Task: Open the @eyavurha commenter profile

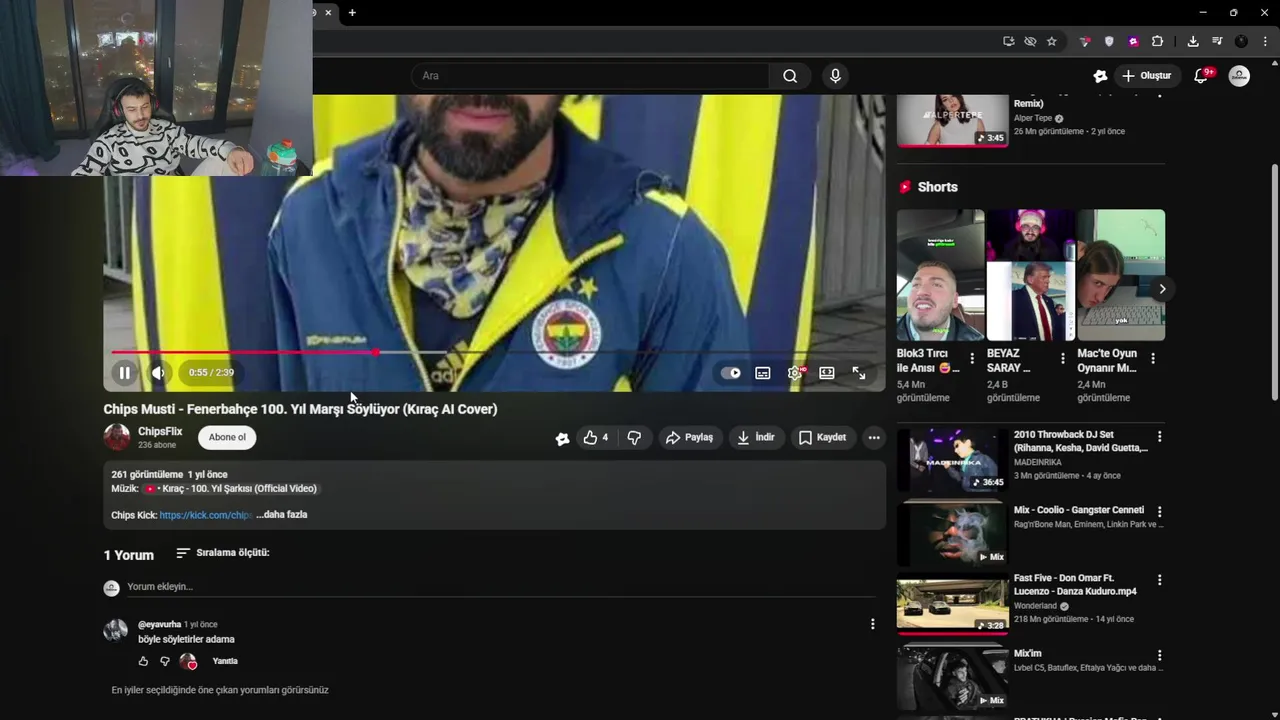Action: point(160,624)
